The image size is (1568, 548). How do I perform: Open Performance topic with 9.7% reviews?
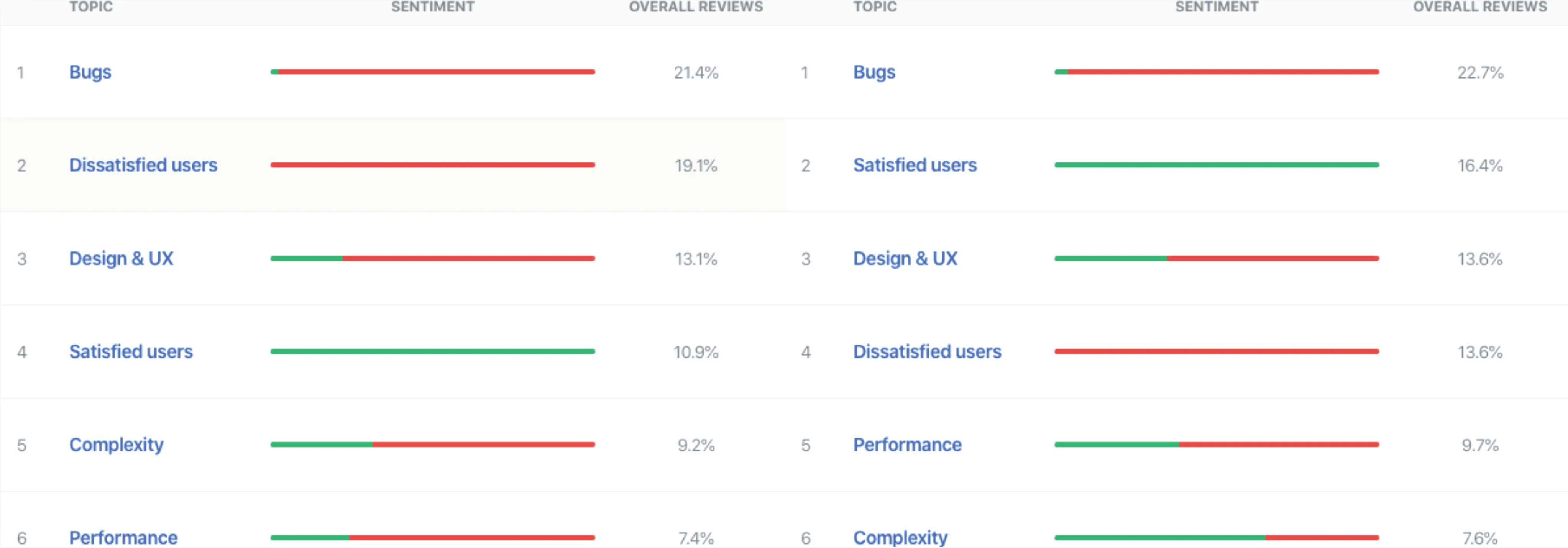click(x=907, y=445)
